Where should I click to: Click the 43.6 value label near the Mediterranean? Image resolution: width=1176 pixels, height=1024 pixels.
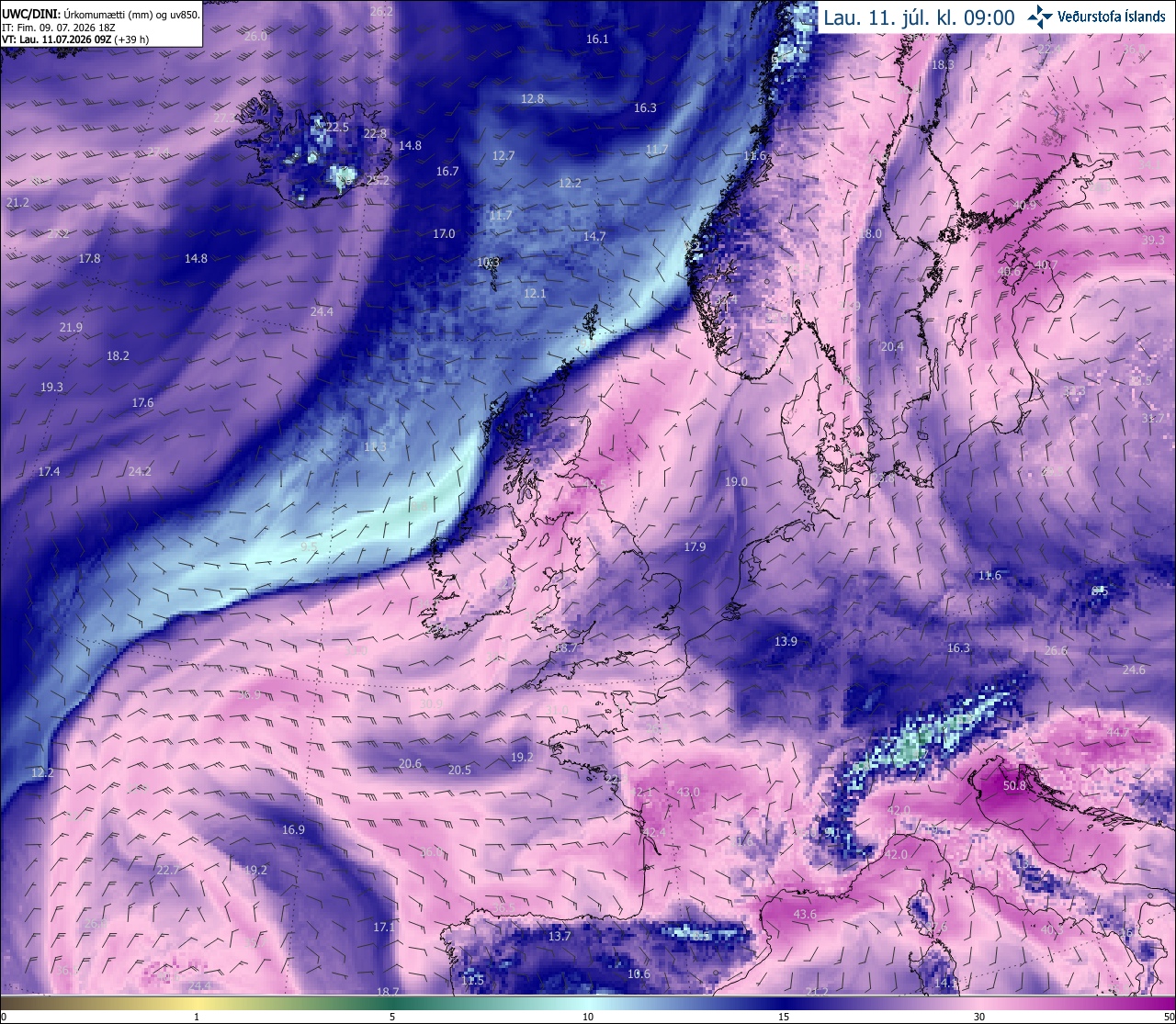coord(805,915)
